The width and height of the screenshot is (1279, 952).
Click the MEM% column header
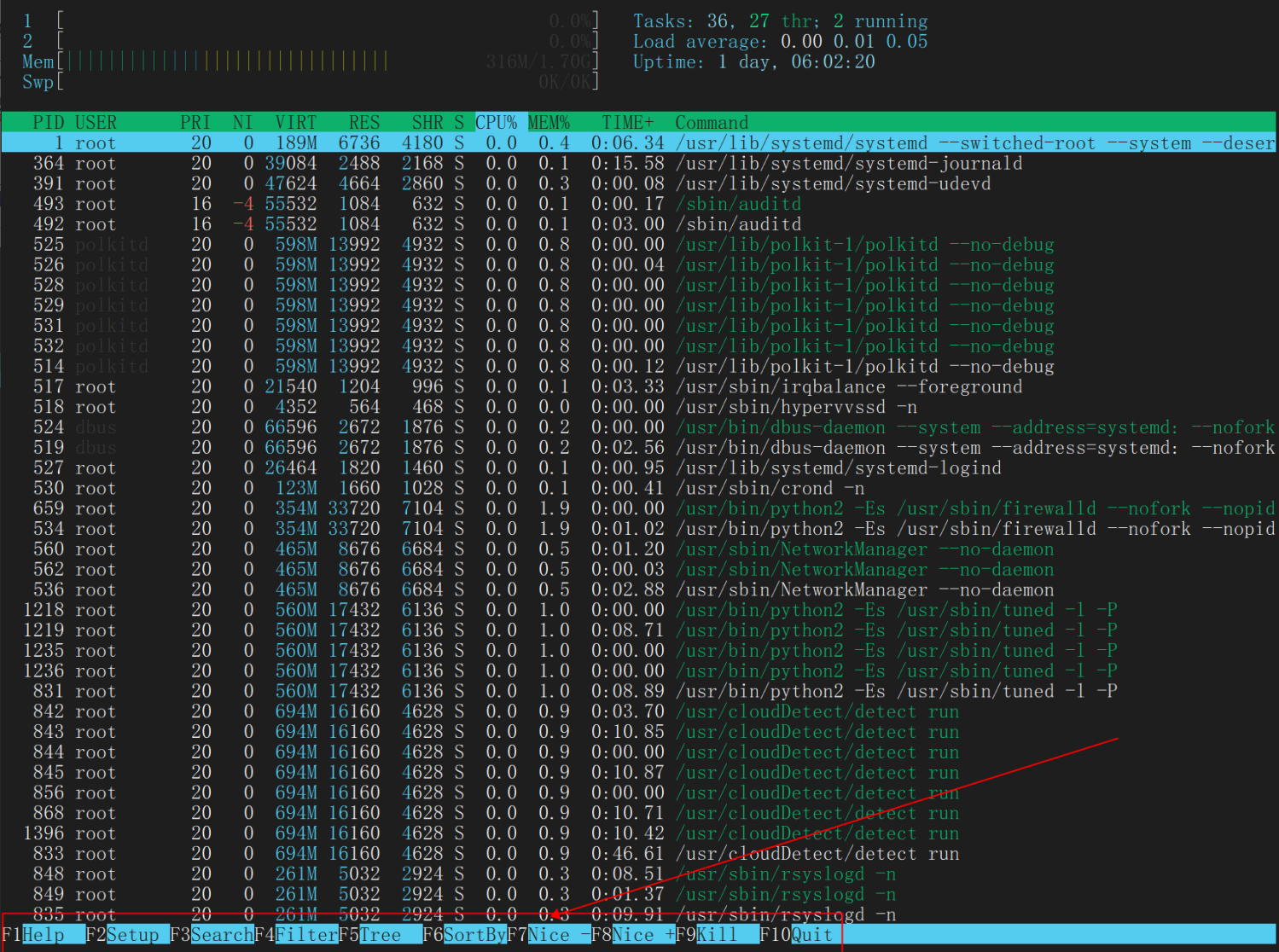pyautogui.click(x=549, y=123)
